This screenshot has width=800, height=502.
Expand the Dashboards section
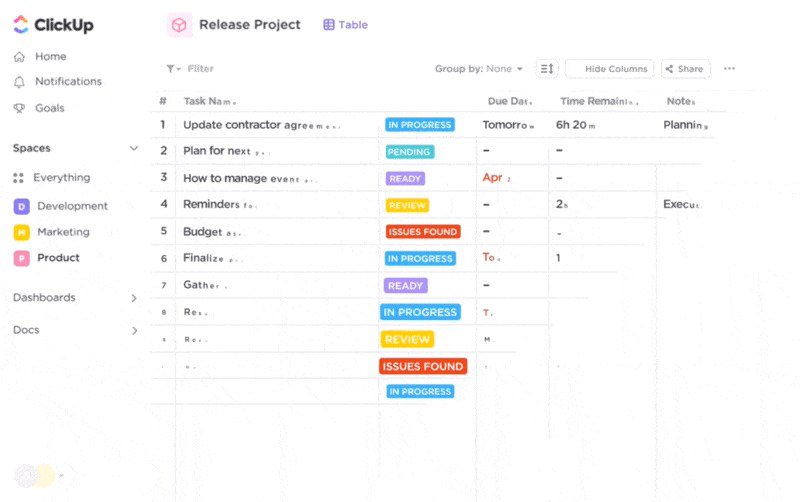(134, 298)
